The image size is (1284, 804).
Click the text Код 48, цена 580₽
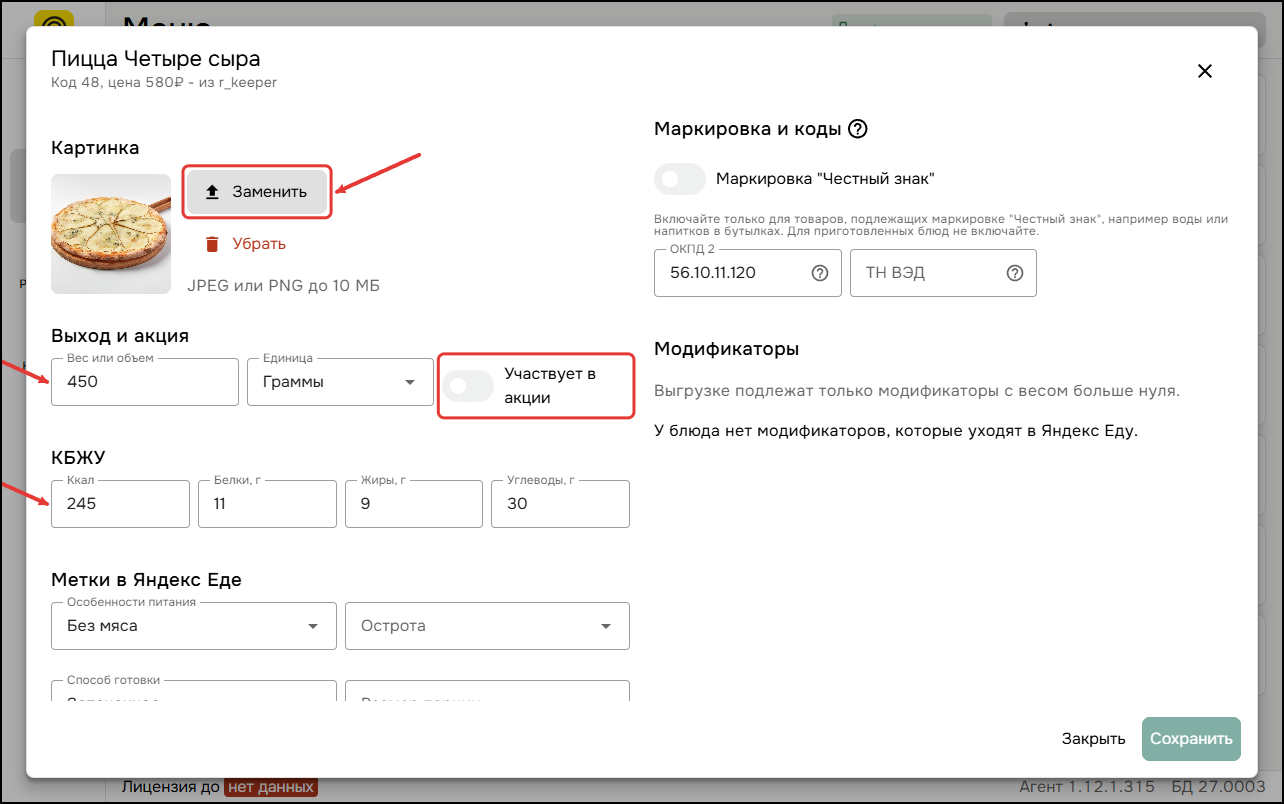(117, 83)
